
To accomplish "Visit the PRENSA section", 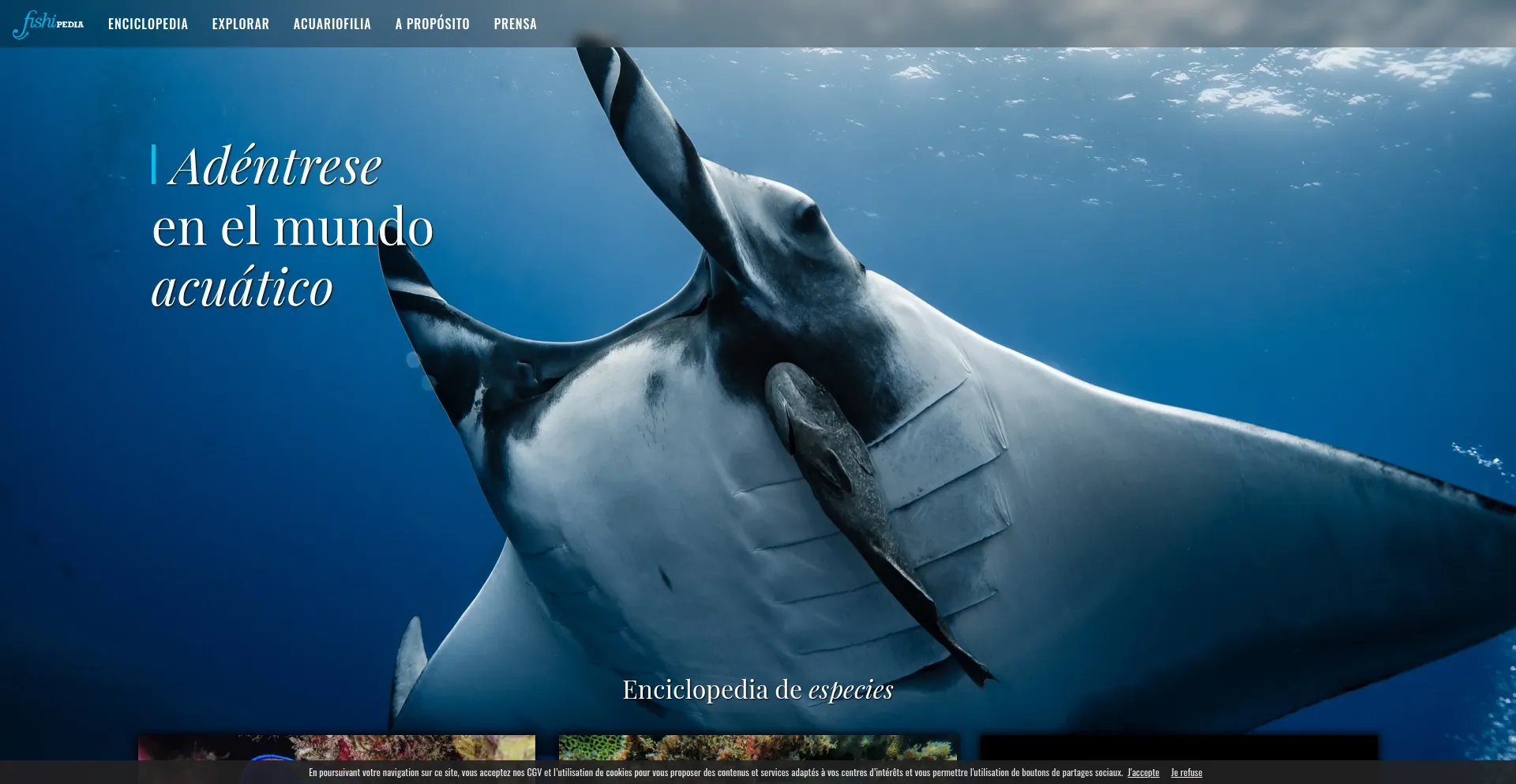I will (x=514, y=23).
